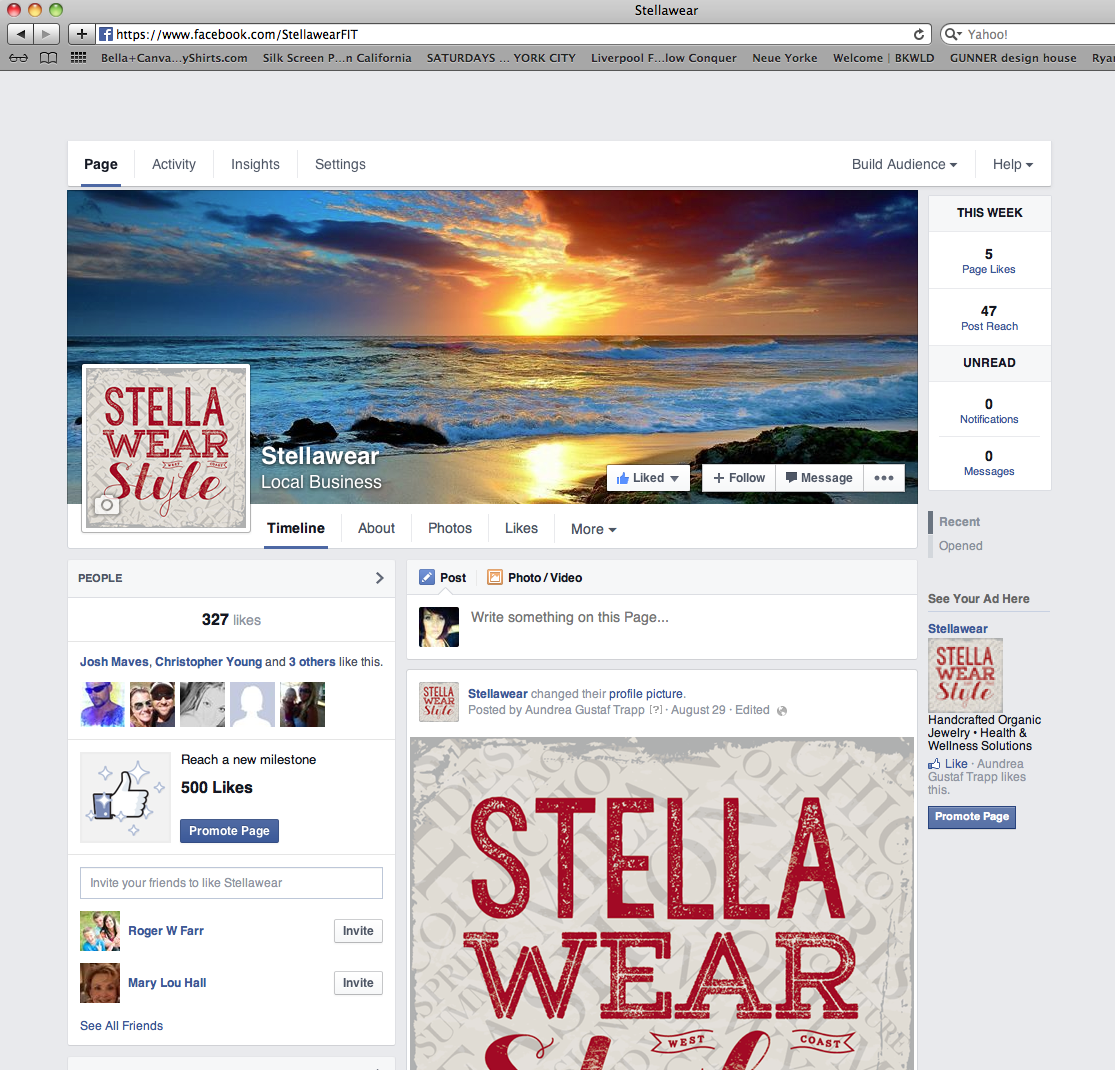Open Reading List glasses icon

click(x=19, y=58)
